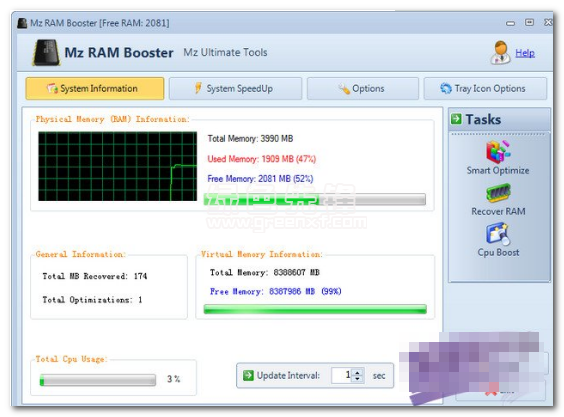Click the Help person icon

500,53
